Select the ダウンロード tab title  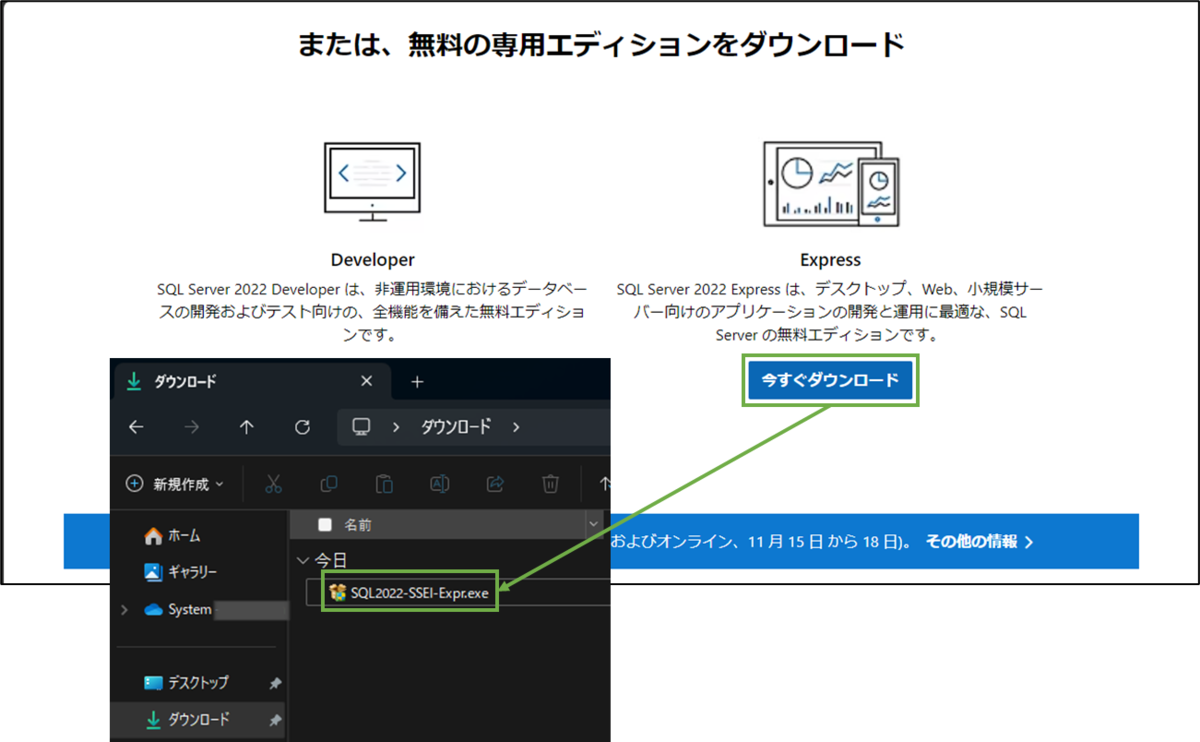[x=185, y=381]
